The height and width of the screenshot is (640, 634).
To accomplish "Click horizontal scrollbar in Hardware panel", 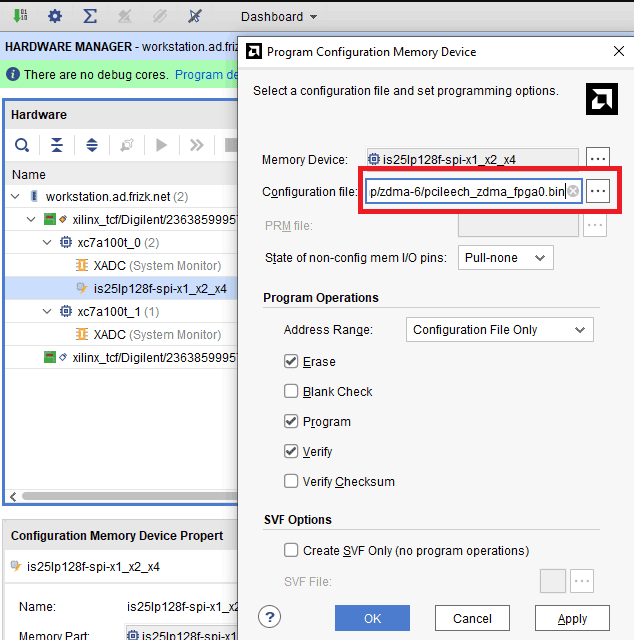I will point(129,496).
